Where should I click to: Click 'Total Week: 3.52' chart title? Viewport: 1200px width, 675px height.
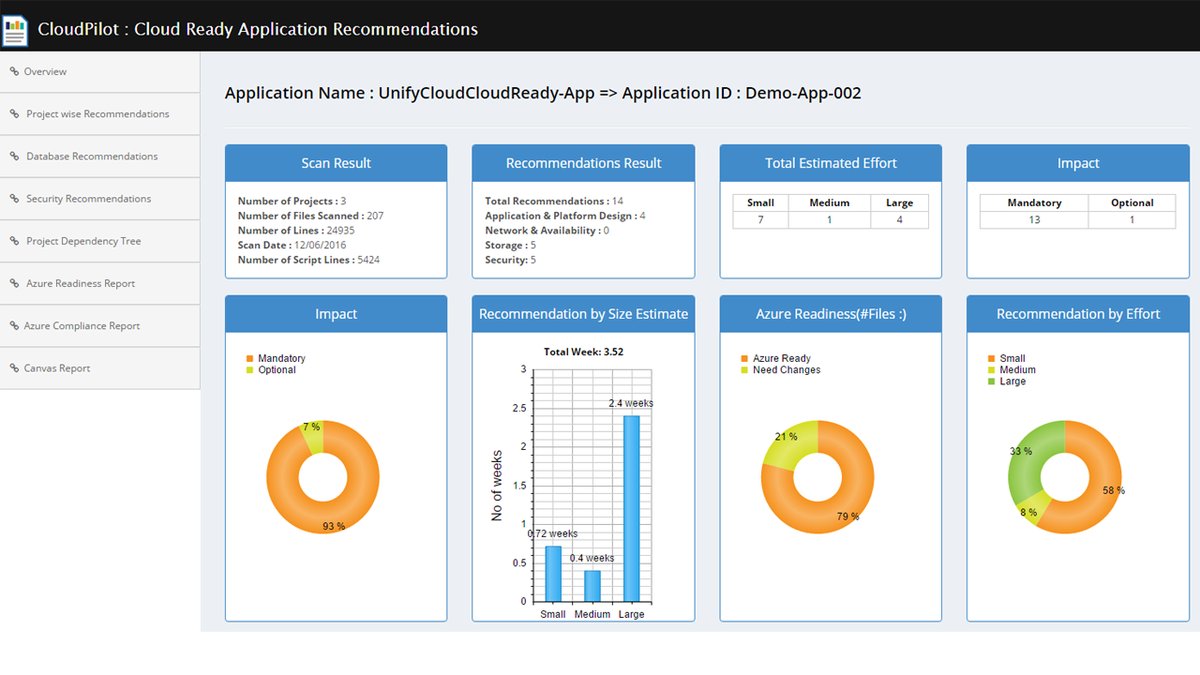[583, 352]
